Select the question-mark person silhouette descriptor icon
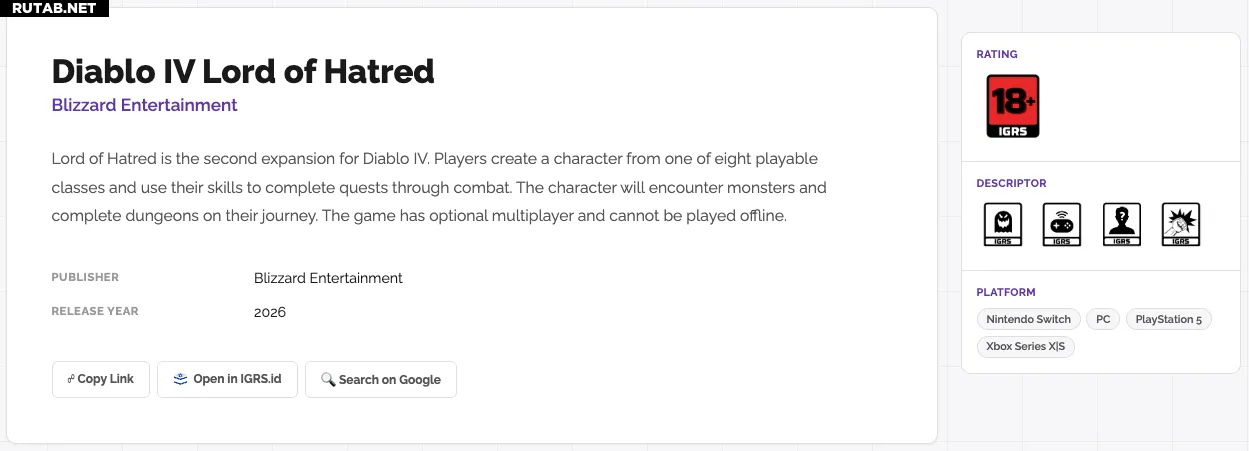 [1121, 225]
